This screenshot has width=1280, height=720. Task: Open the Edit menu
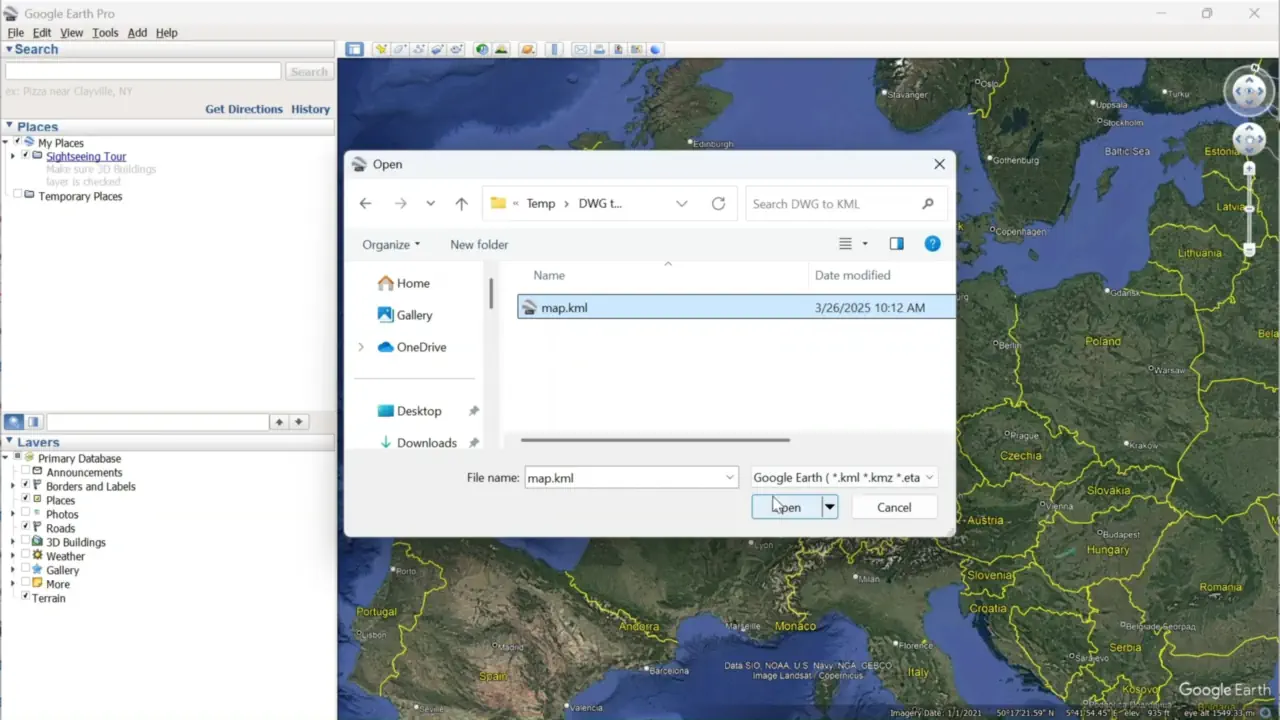[x=41, y=33]
